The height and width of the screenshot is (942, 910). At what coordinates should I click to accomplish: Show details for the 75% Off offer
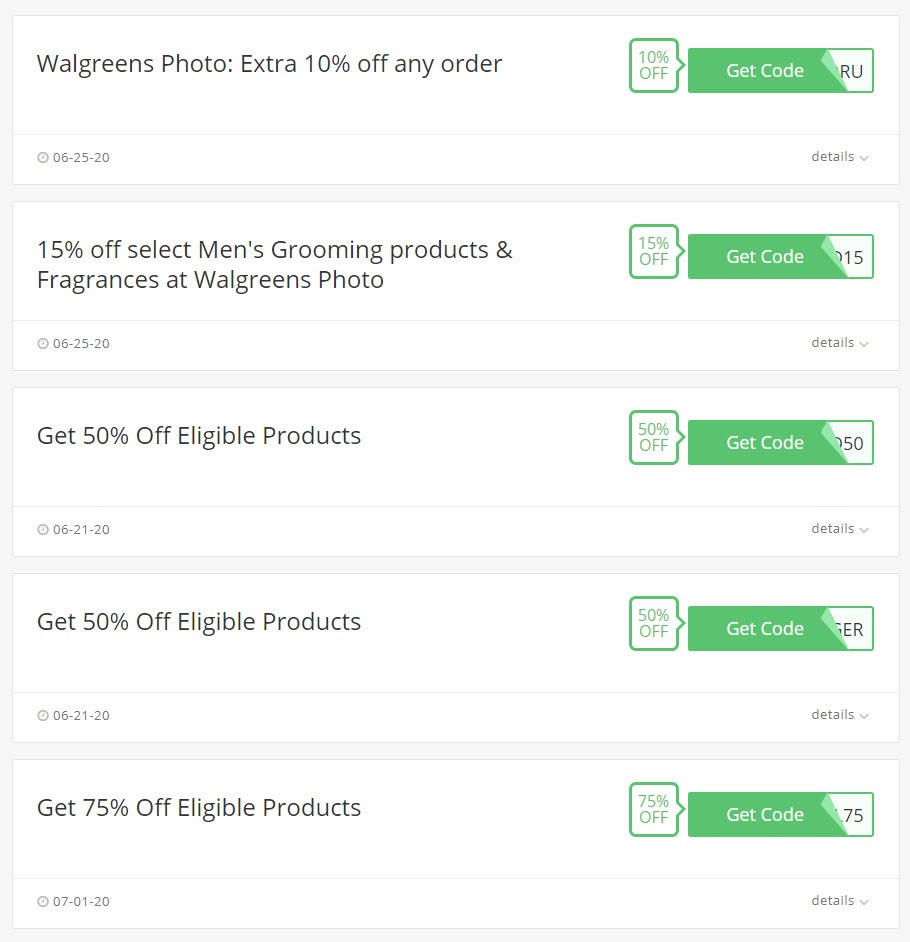(x=839, y=901)
